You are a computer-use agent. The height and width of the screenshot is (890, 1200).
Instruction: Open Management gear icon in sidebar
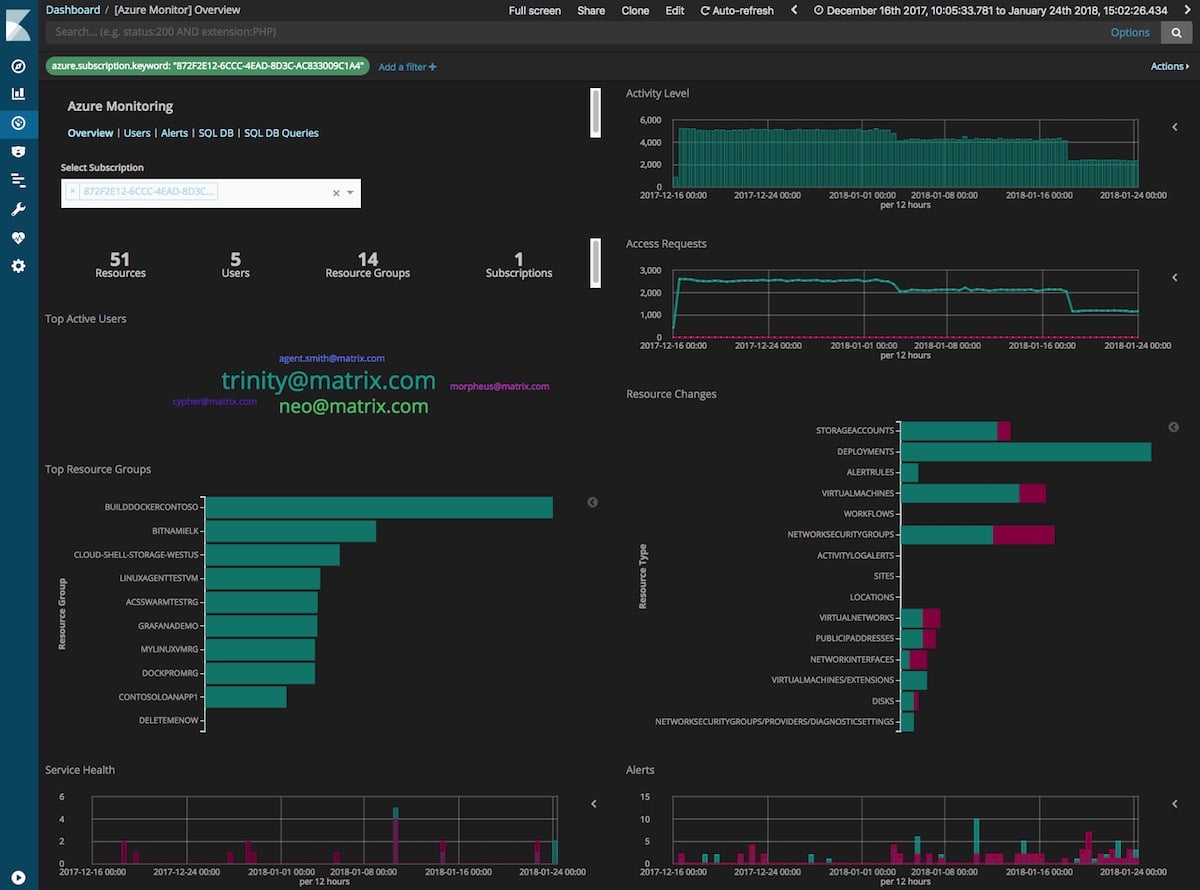[x=18, y=266]
